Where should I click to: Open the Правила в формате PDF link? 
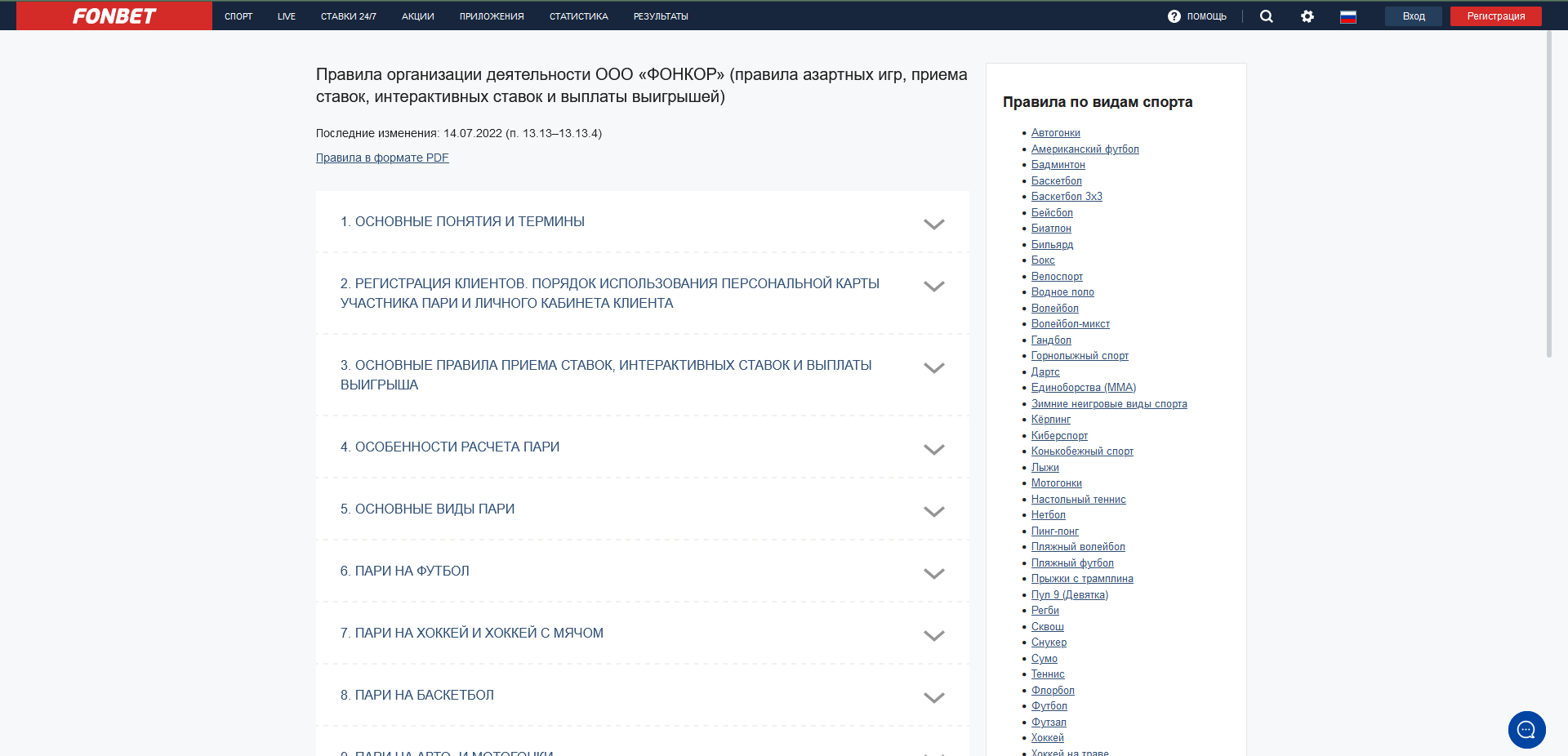tap(382, 158)
